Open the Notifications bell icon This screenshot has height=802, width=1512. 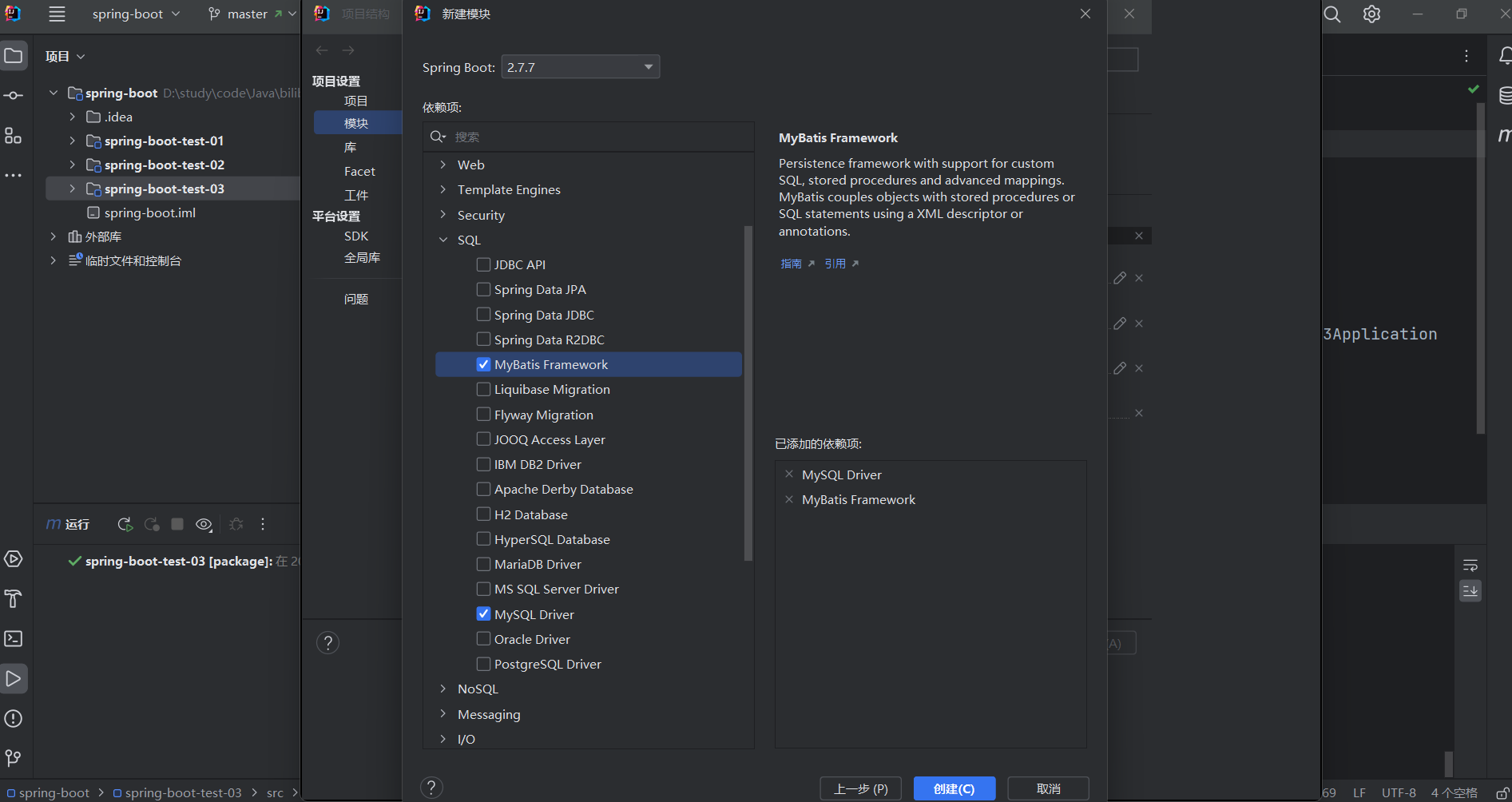point(1504,55)
